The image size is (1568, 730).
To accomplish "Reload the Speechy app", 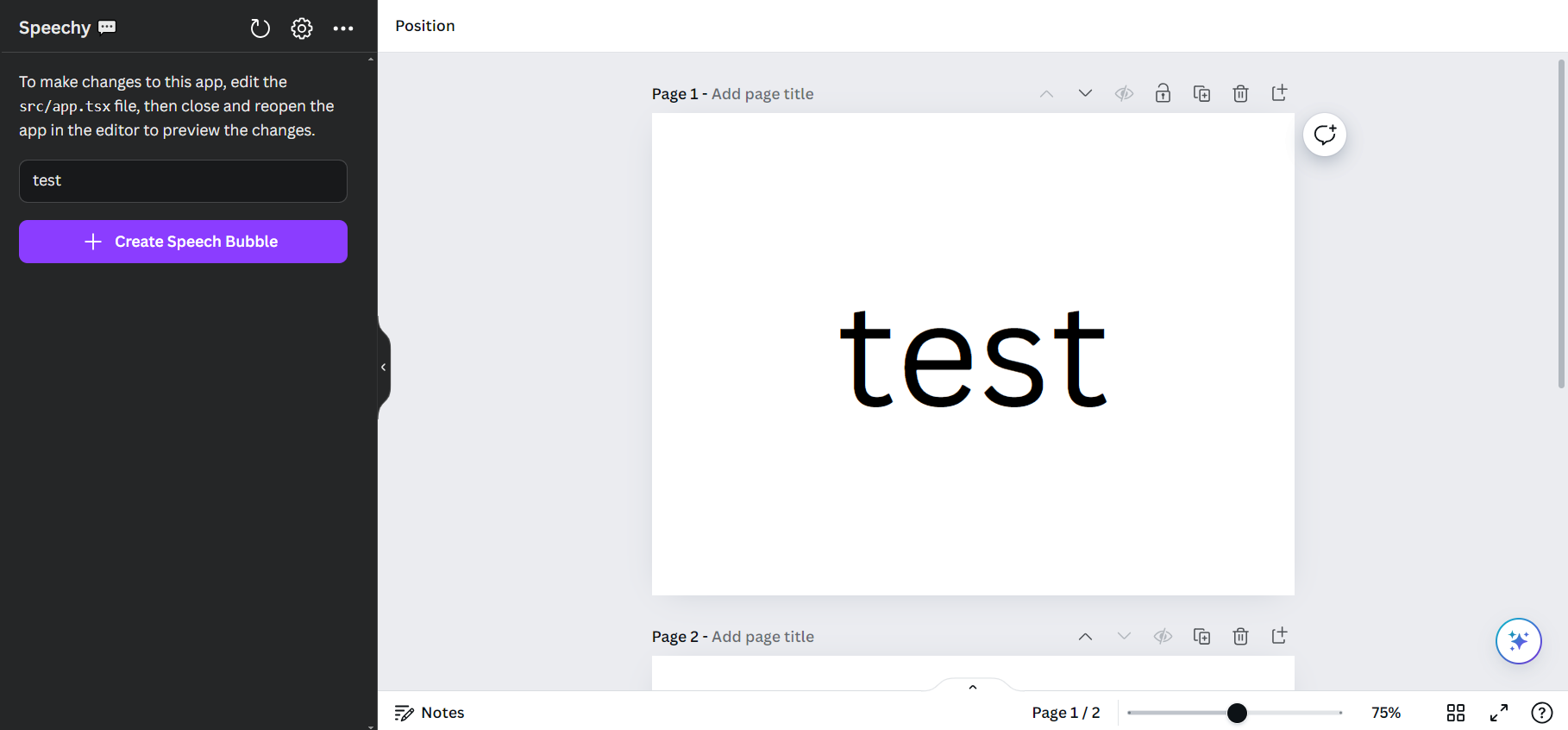I will [260, 28].
